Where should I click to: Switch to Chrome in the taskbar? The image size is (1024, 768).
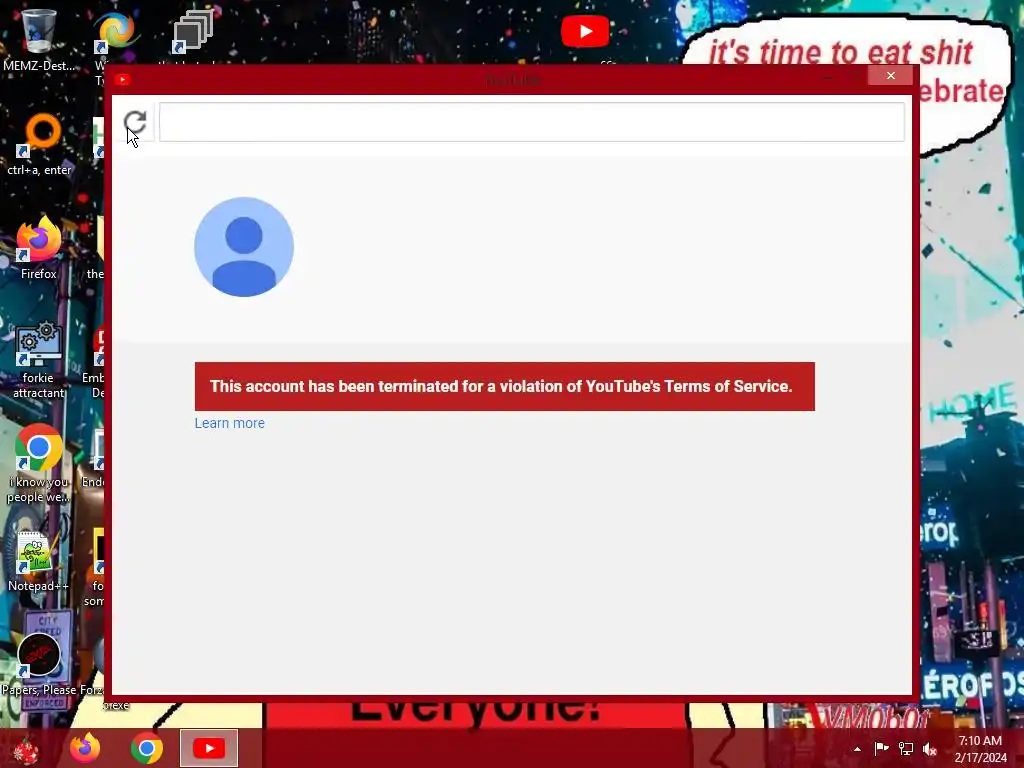click(x=147, y=748)
